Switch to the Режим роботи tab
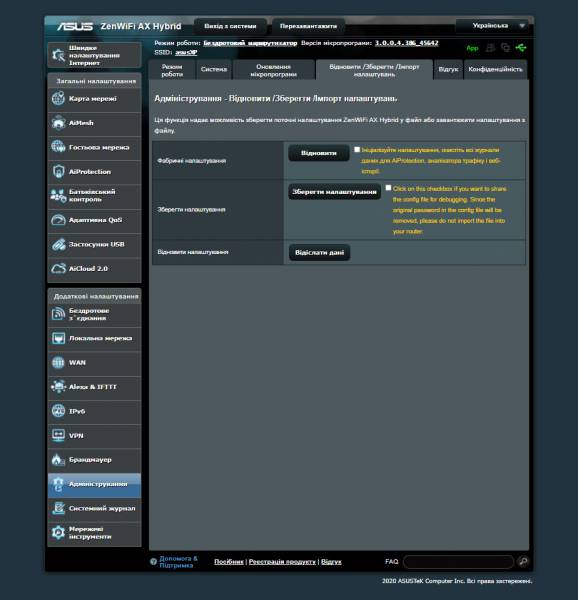The width and height of the screenshot is (578, 600). point(172,70)
